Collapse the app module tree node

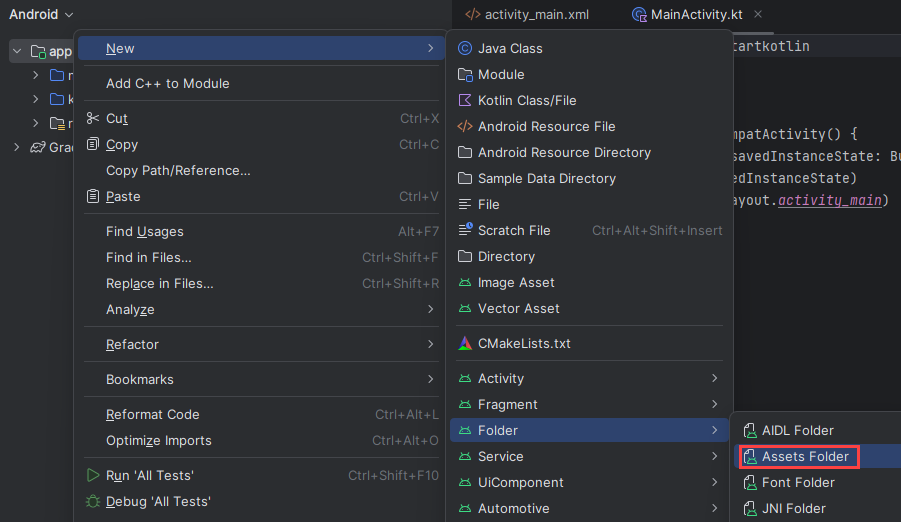17,51
